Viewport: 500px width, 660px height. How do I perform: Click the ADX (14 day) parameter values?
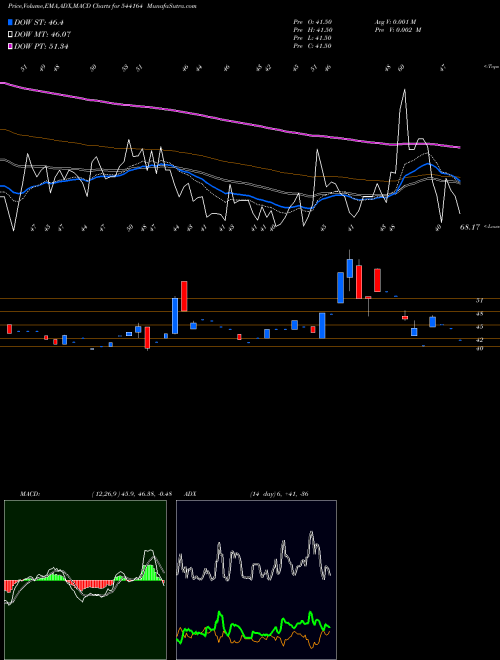(279, 494)
